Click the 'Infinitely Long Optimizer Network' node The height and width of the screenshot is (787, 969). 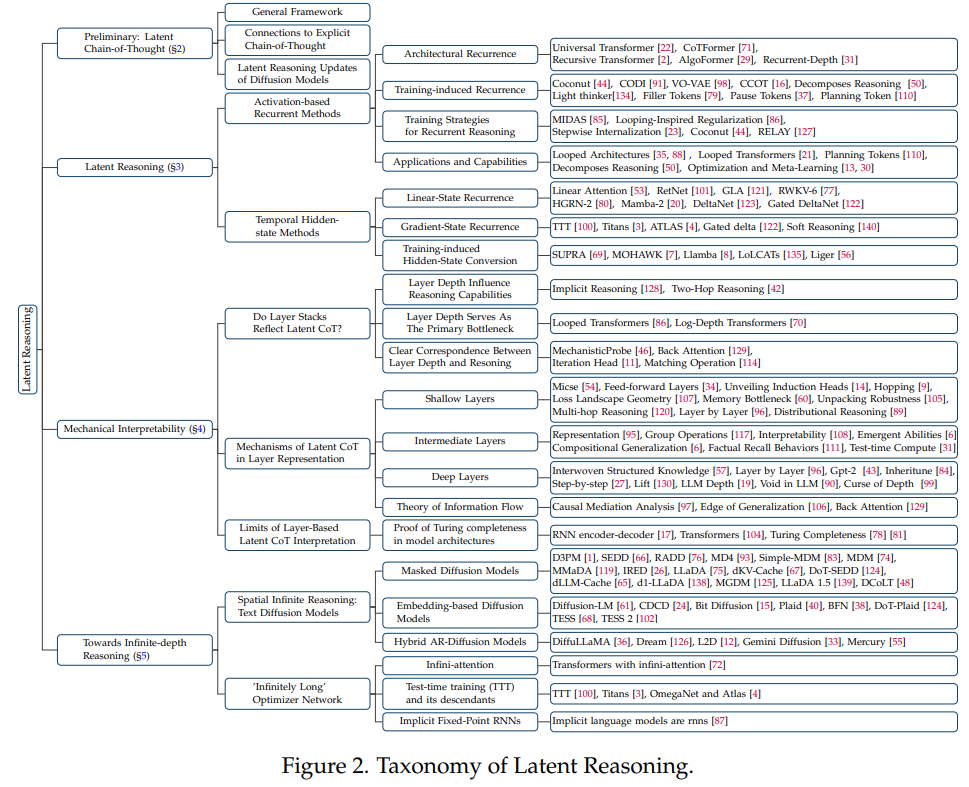(x=297, y=694)
